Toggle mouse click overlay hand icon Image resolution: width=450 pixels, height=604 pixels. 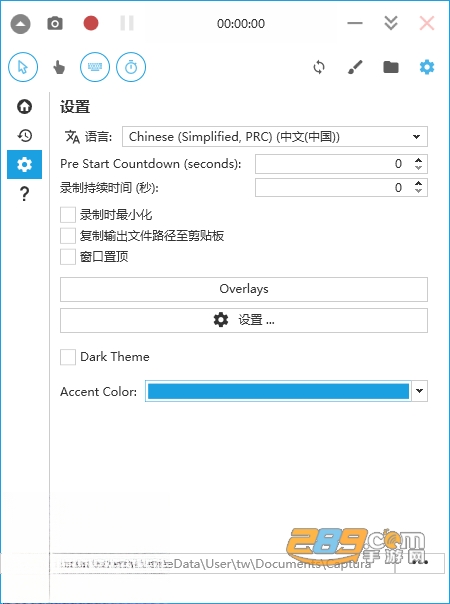[59, 67]
